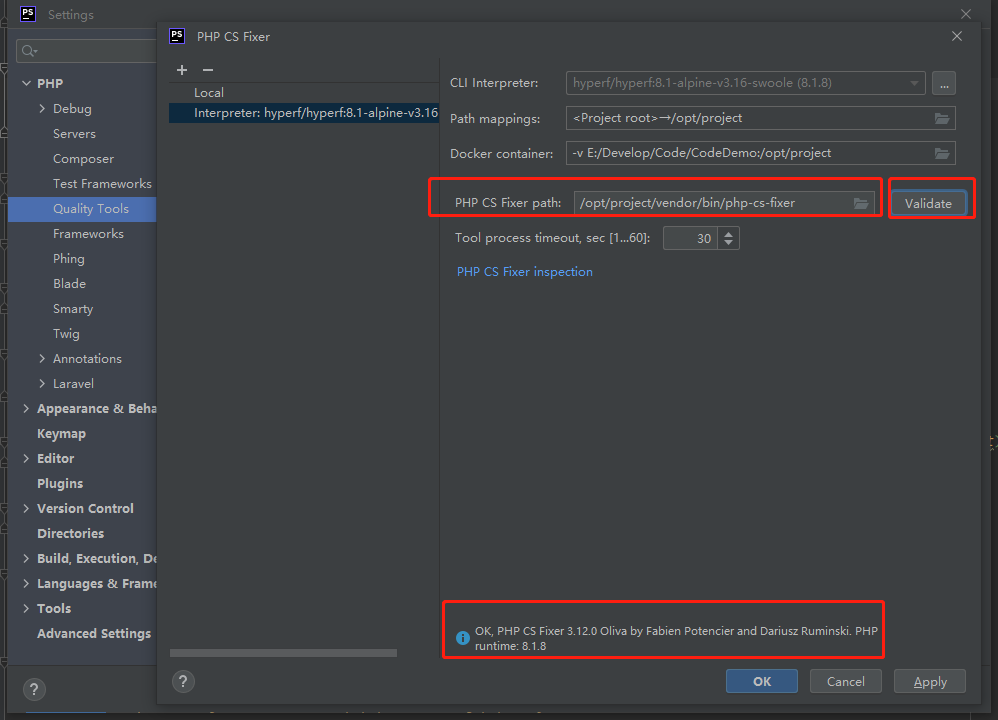Decrease tool process timeout value
The width and height of the screenshot is (998, 720).
[x=728, y=243]
